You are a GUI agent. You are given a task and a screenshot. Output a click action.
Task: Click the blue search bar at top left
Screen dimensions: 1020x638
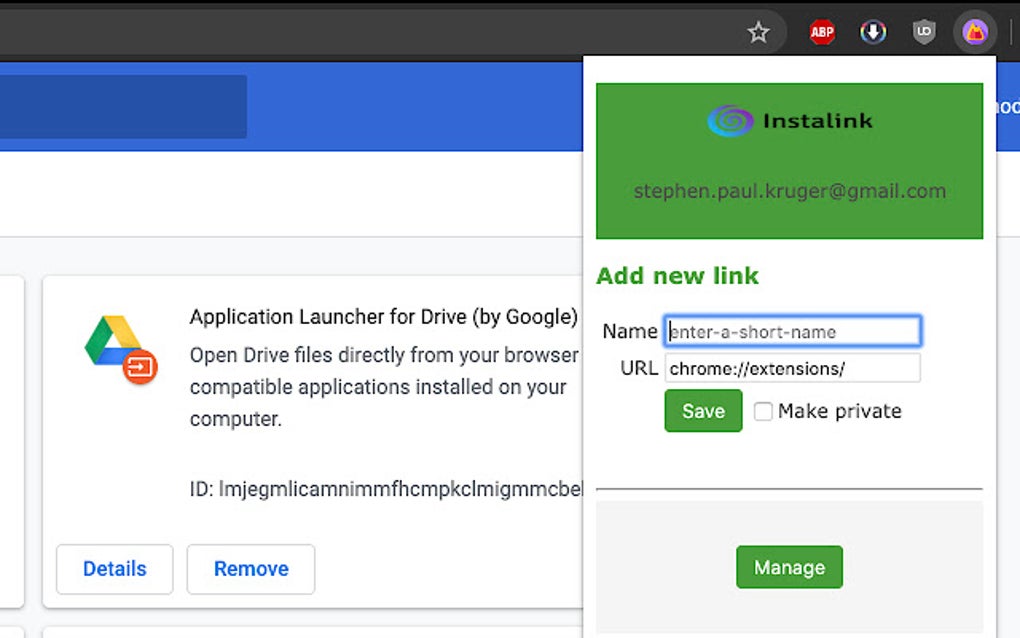123,106
